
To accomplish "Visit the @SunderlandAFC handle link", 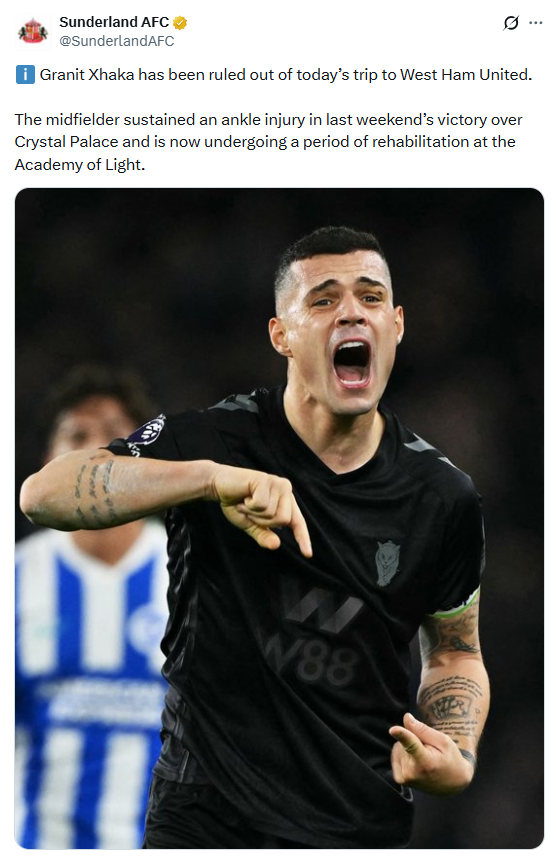I will point(117,41).
